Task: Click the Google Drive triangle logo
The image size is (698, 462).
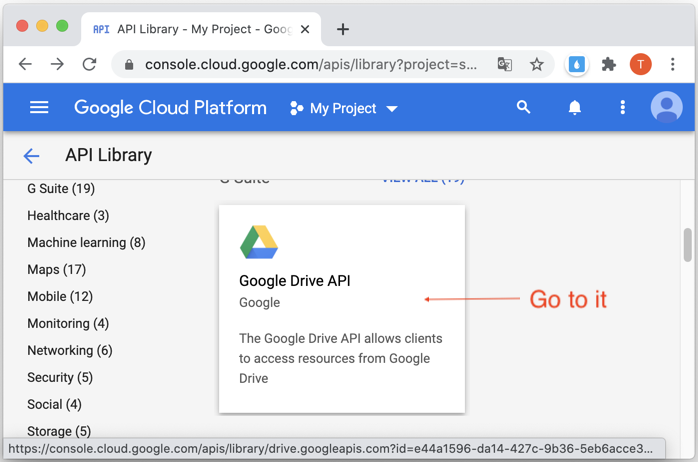Action: (x=259, y=242)
